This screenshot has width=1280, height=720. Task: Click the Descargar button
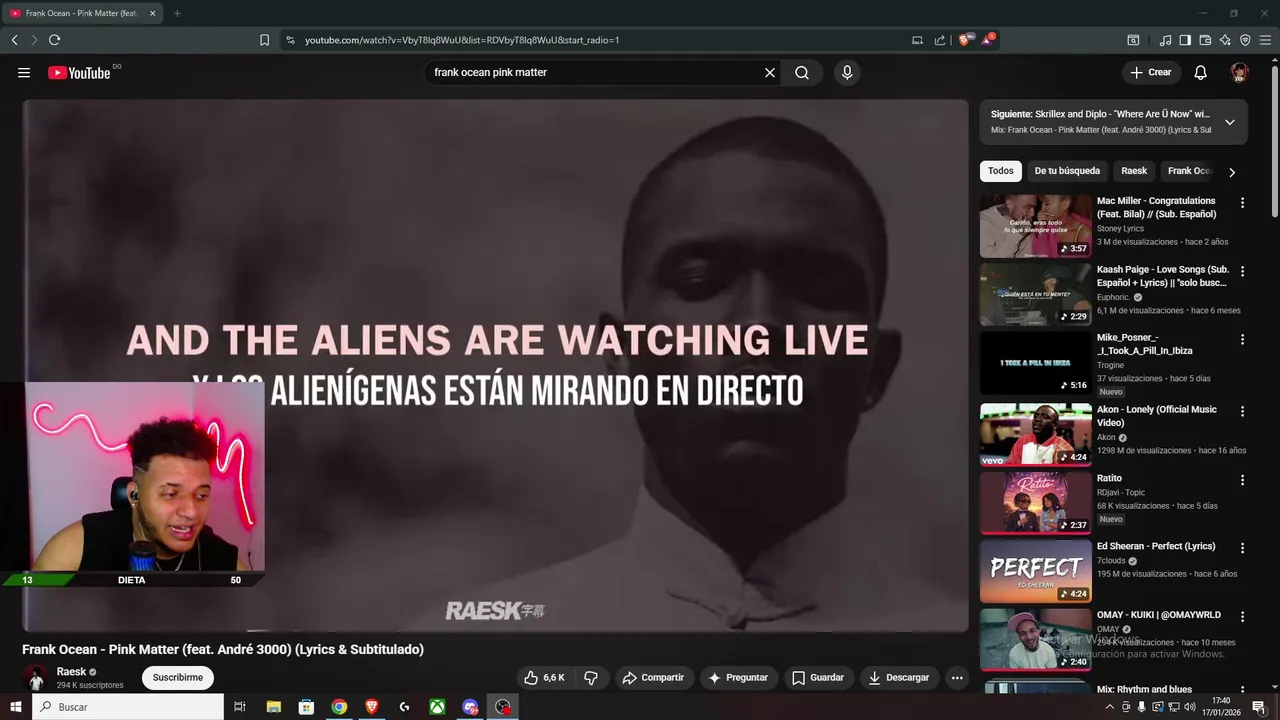point(899,677)
